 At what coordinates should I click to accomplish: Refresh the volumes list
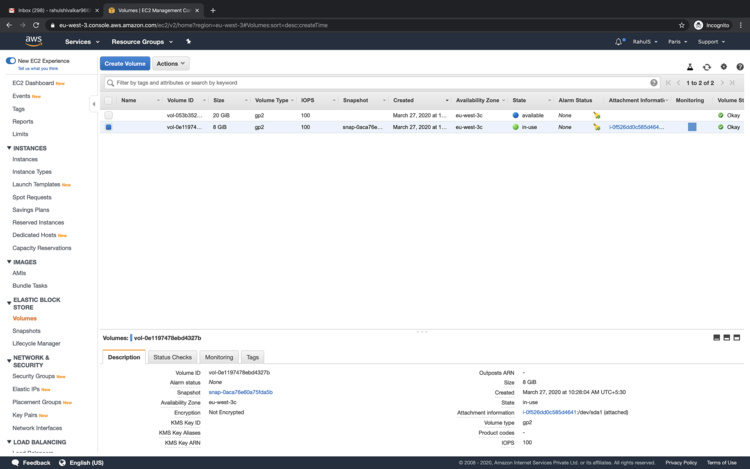click(706, 66)
